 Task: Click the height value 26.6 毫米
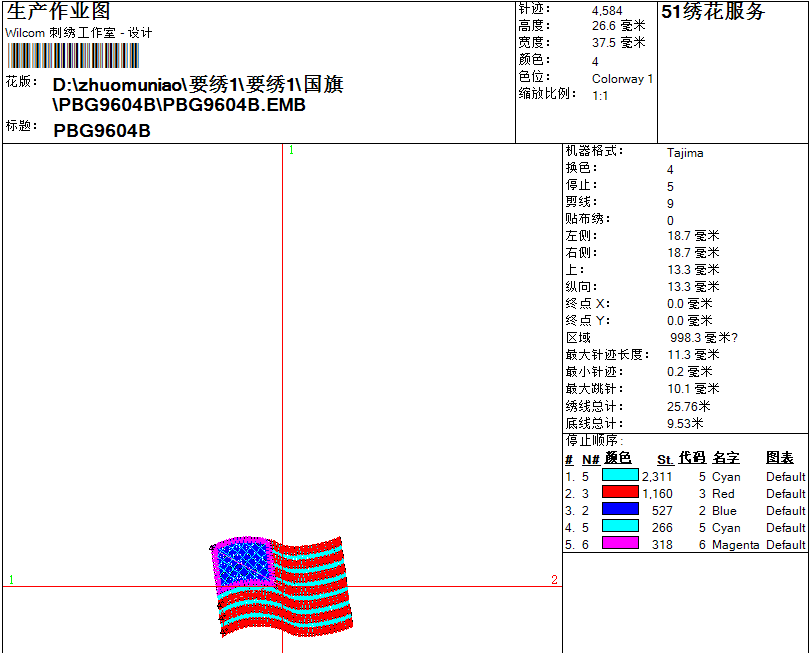click(619, 26)
